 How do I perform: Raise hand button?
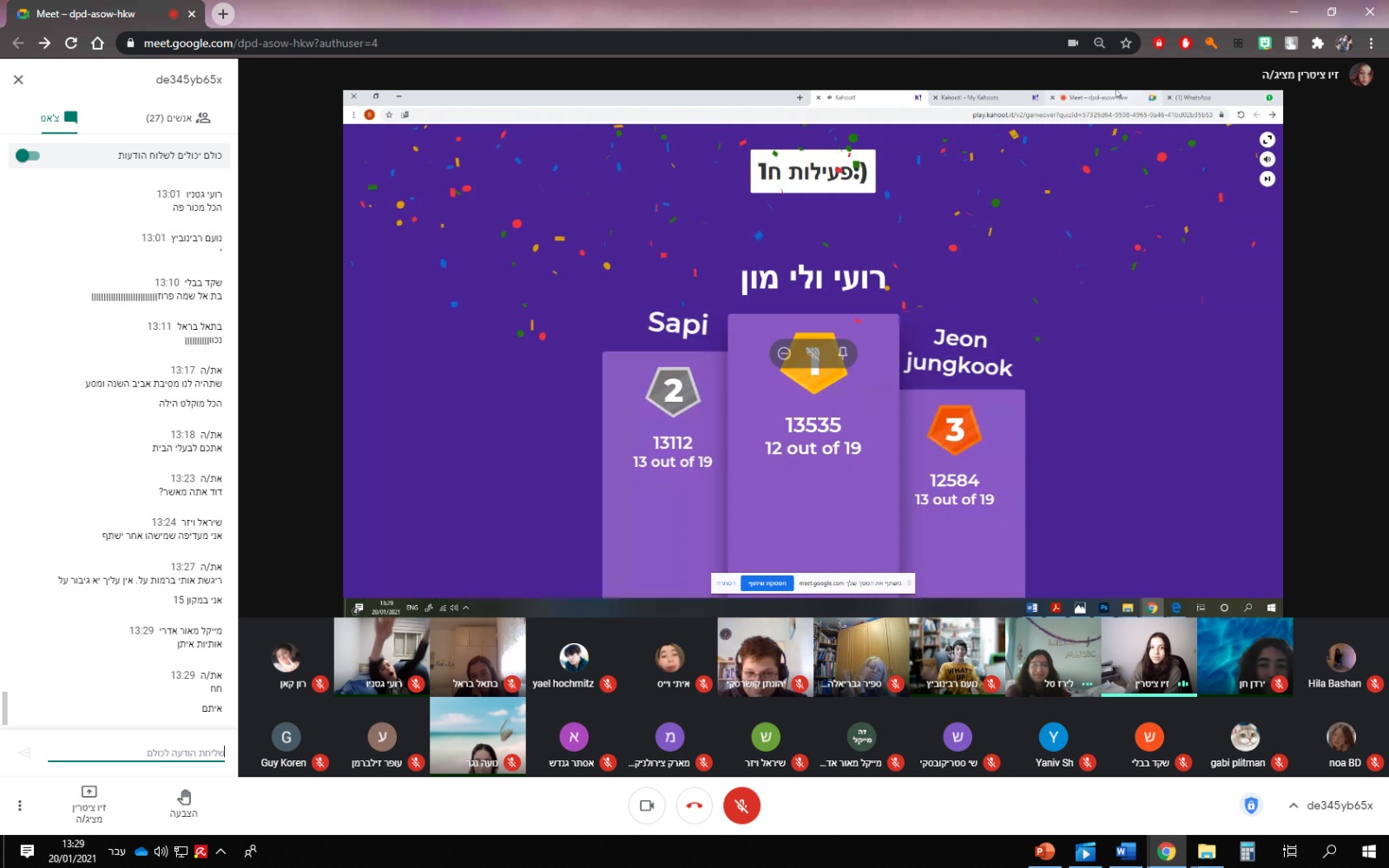pos(183,804)
